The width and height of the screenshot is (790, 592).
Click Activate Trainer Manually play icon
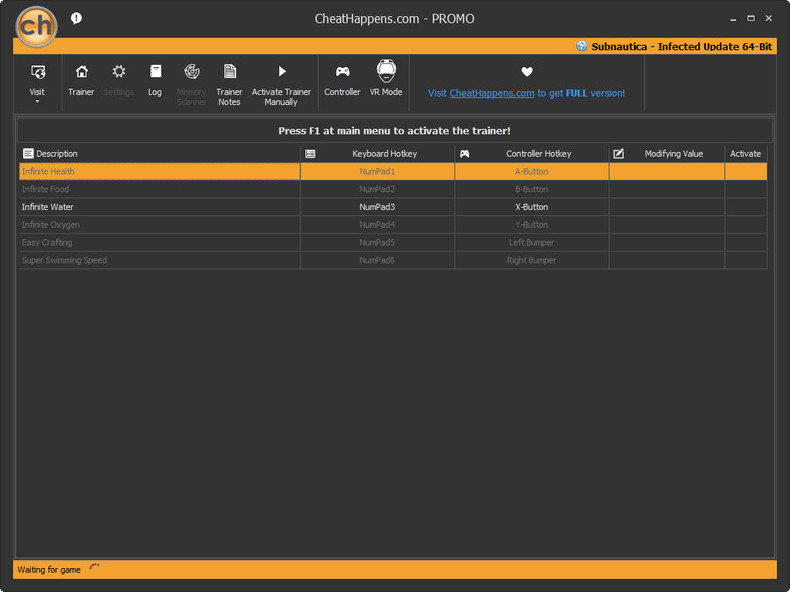282,72
